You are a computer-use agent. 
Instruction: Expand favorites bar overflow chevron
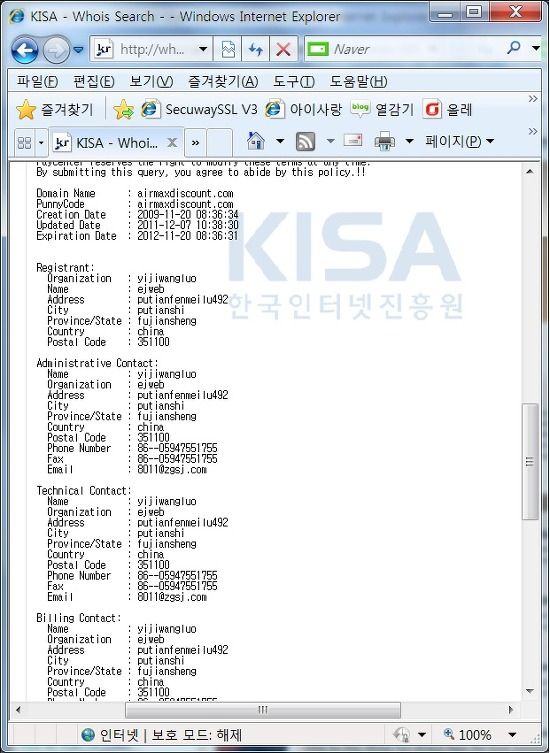tap(533, 99)
